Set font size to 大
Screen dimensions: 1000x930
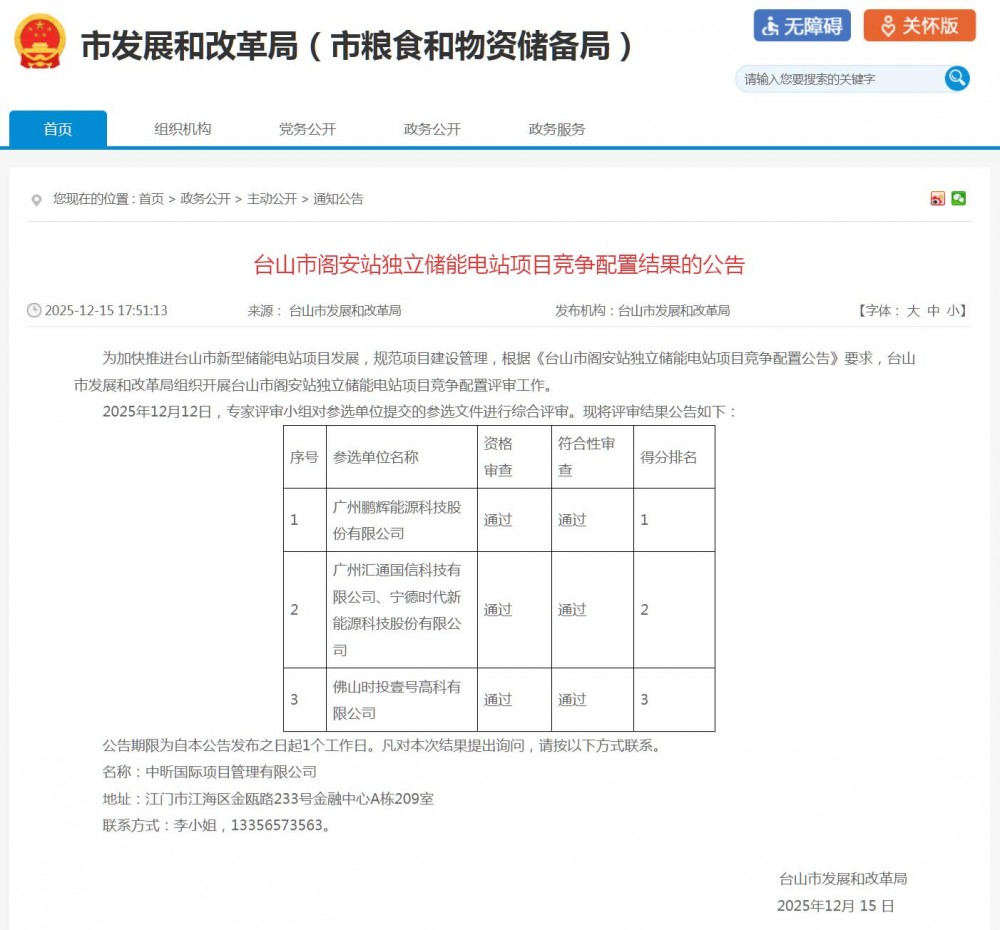912,311
